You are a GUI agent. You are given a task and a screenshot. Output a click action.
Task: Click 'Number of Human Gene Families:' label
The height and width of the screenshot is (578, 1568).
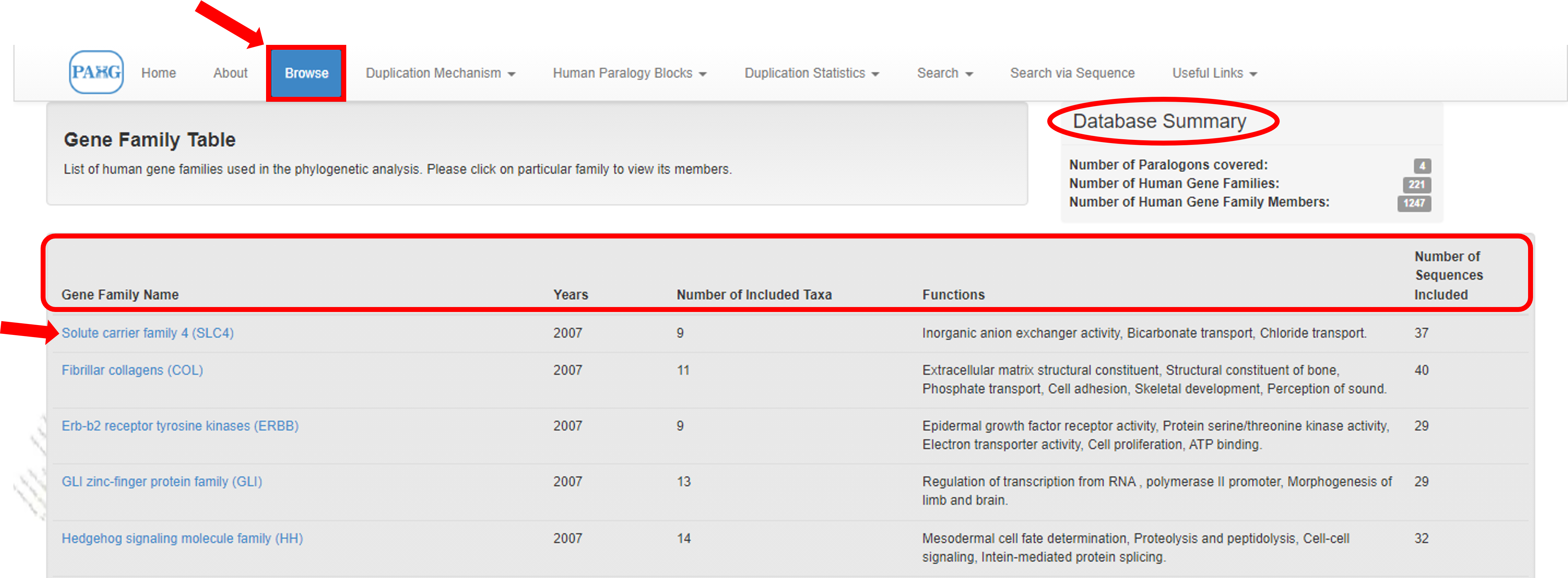pyautogui.click(x=1174, y=183)
